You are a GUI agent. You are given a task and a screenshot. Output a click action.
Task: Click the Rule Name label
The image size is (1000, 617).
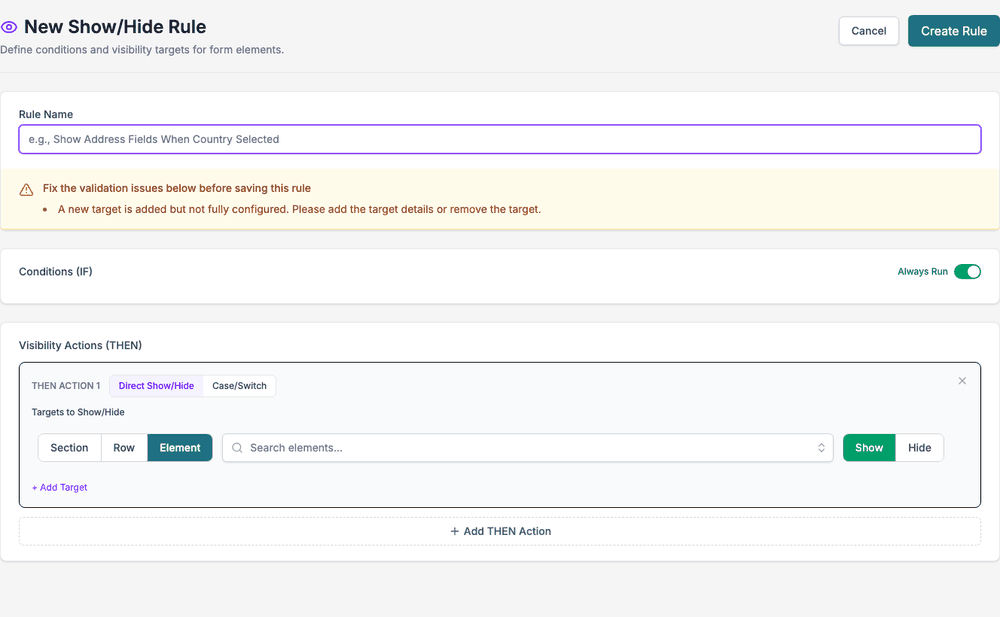(x=46, y=114)
